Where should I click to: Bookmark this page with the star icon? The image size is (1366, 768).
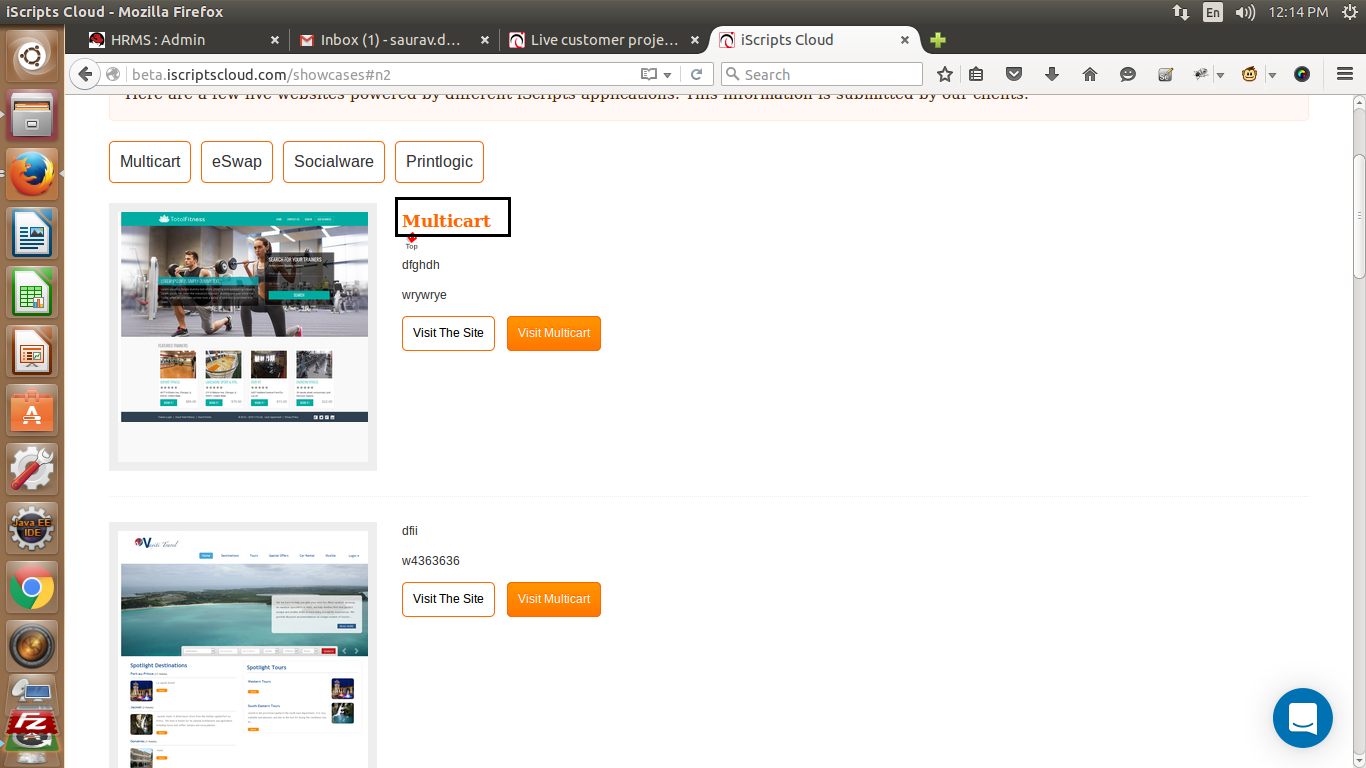point(944,74)
